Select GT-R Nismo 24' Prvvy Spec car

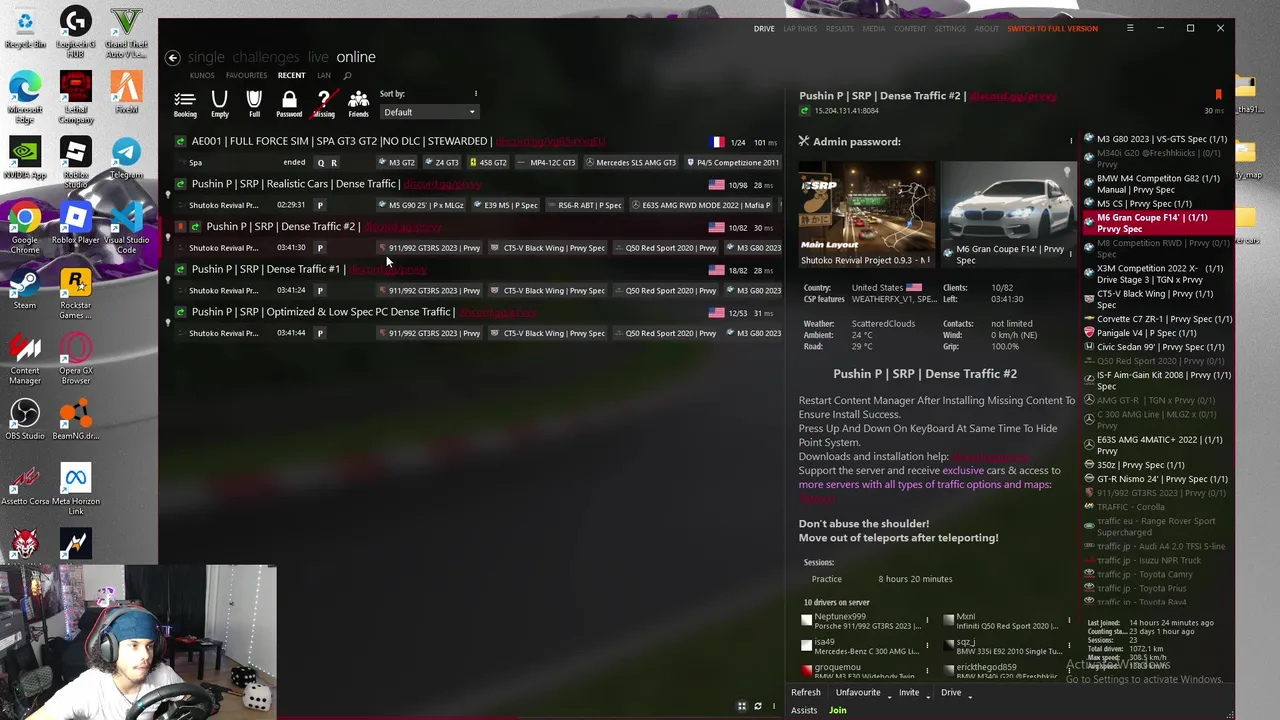[x=1157, y=479]
